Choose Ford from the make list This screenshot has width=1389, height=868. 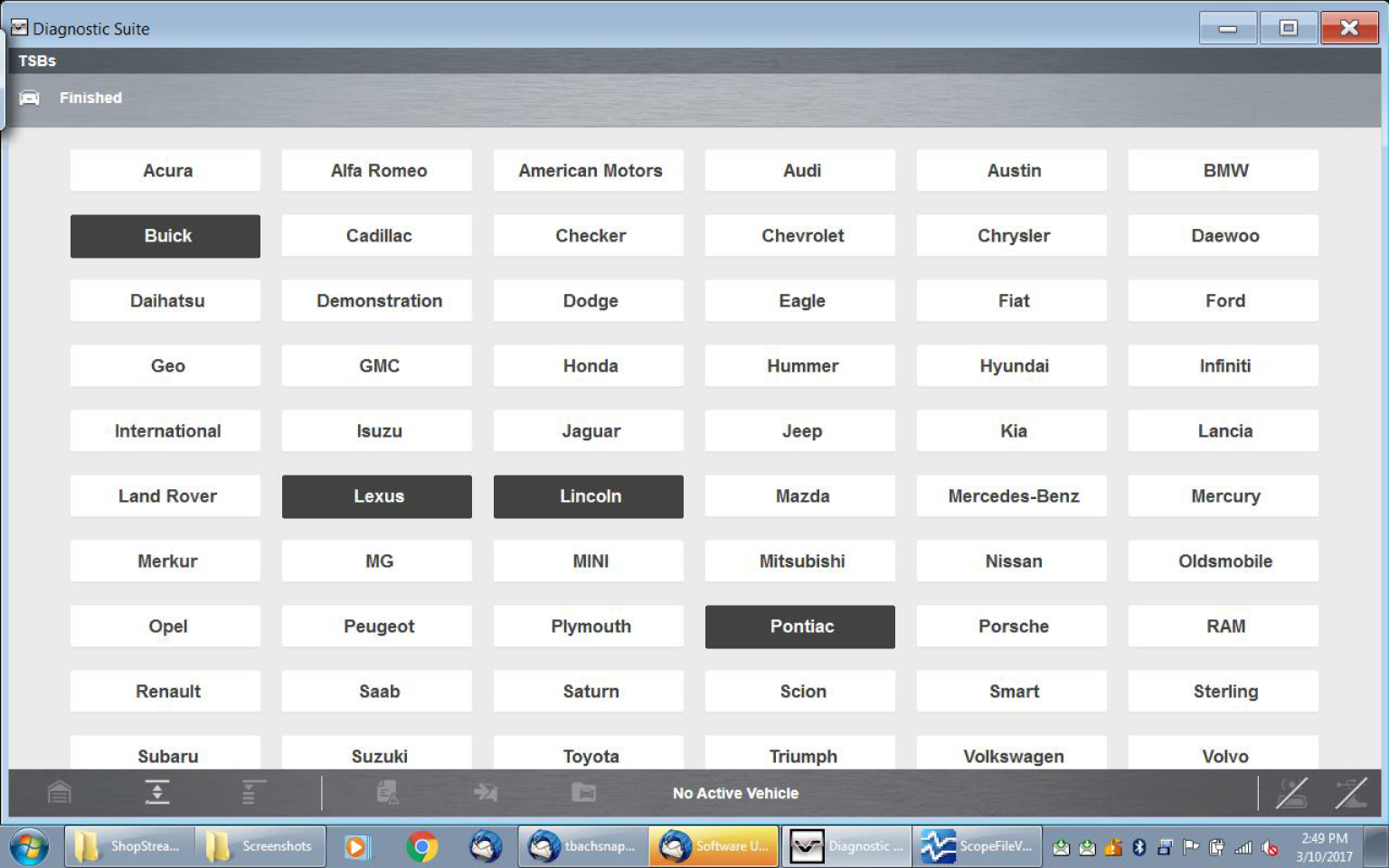[1224, 301]
